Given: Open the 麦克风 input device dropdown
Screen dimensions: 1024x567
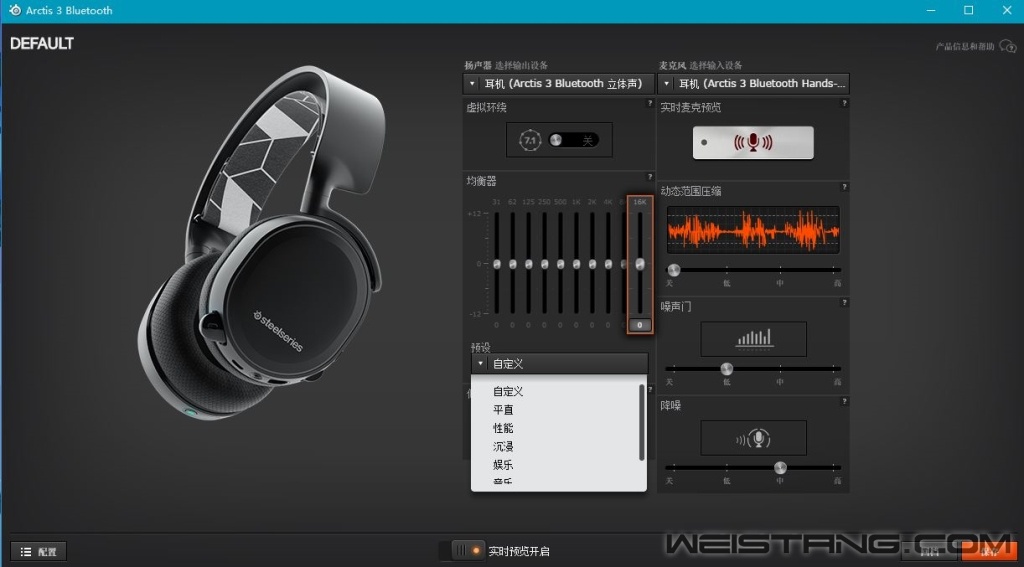Looking at the screenshot, I should [754, 84].
